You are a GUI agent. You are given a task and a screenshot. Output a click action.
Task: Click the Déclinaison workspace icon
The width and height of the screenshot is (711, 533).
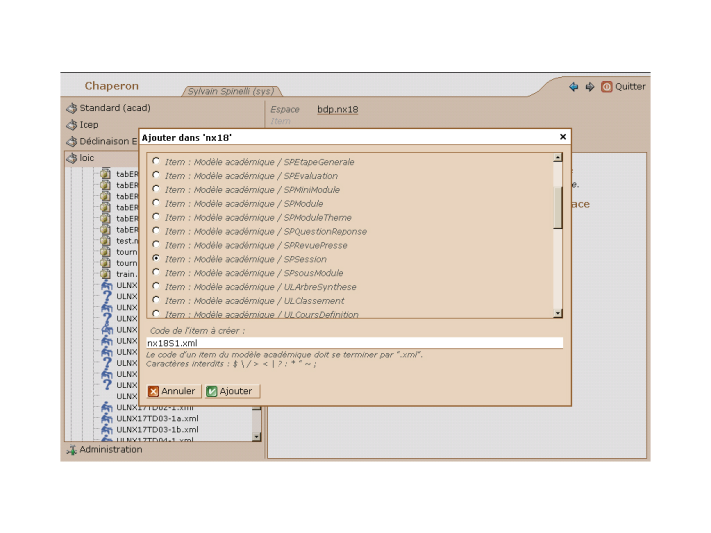tap(72, 142)
